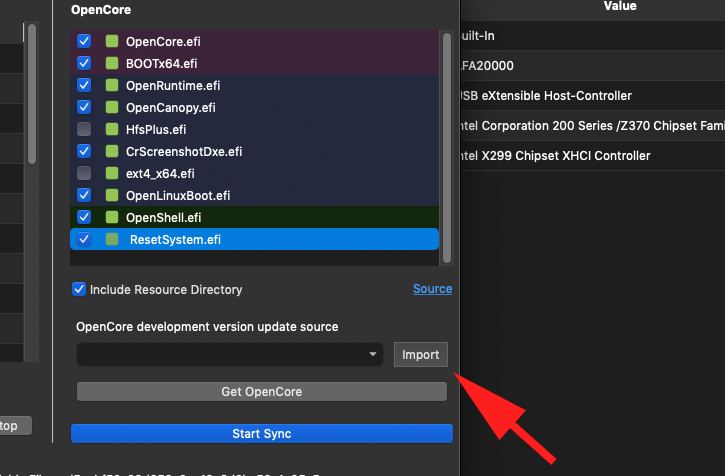Click green status icon beside OpenShell.efi

[x=112, y=217]
